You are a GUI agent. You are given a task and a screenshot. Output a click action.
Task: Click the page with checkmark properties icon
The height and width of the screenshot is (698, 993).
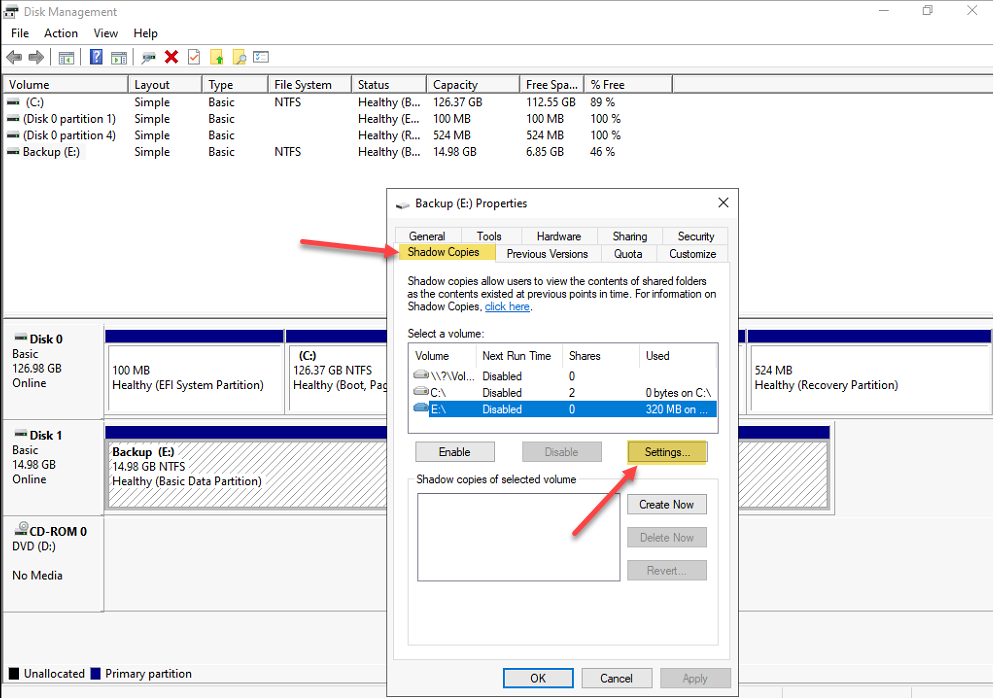click(194, 58)
